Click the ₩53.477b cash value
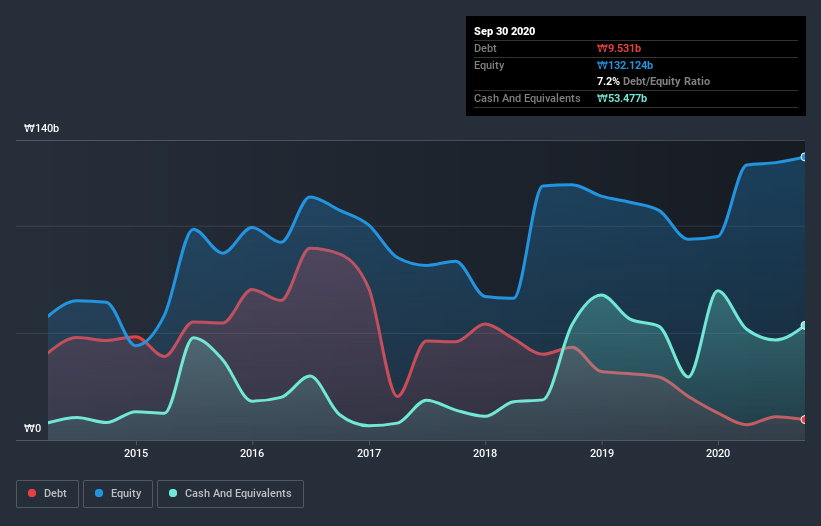Screen dimensions: 821x526 [622, 98]
